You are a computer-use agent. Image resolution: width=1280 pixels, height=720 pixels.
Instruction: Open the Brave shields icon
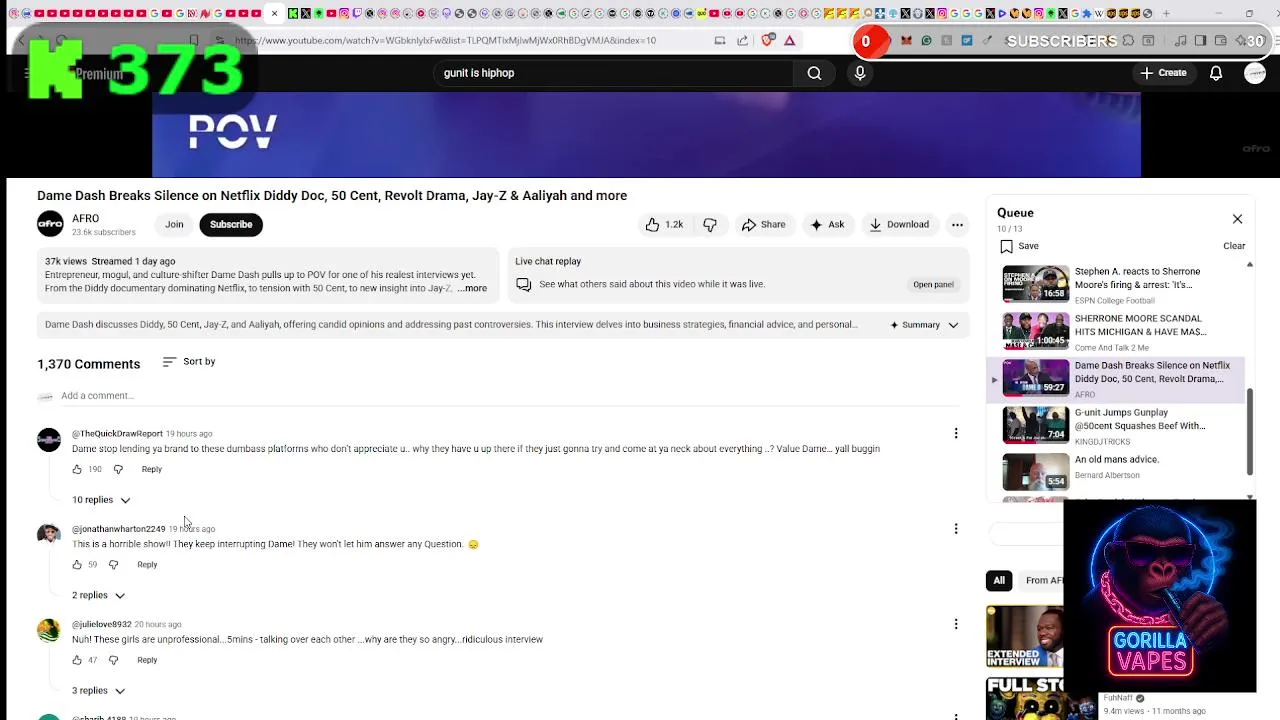[x=767, y=41]
